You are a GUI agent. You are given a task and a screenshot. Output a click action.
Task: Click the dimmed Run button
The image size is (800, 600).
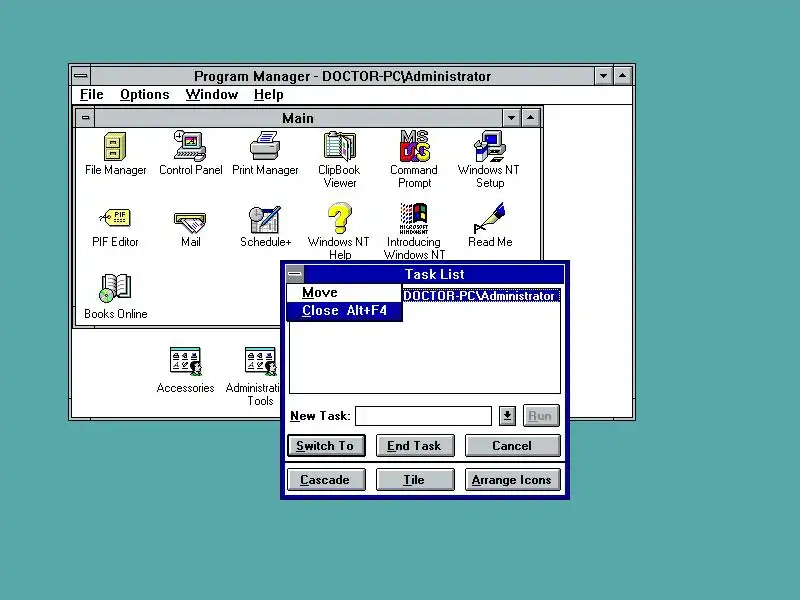541,416
